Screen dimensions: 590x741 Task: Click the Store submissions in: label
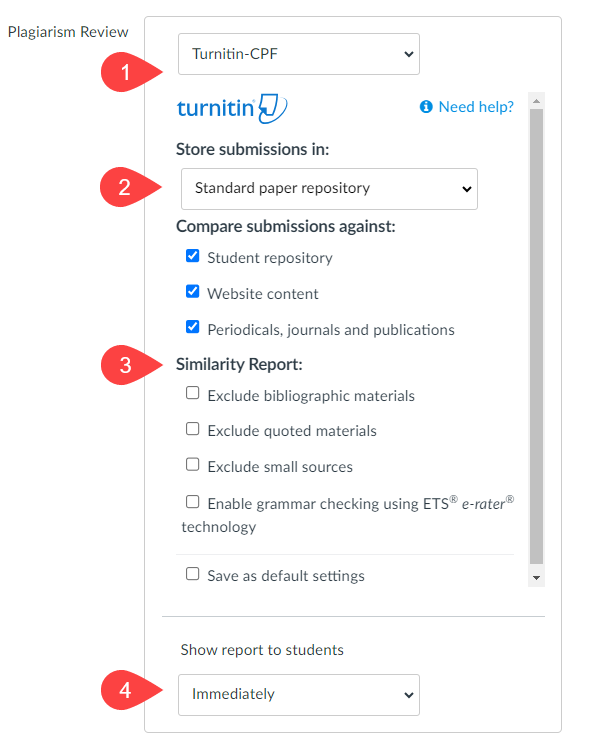pos(252,149)
